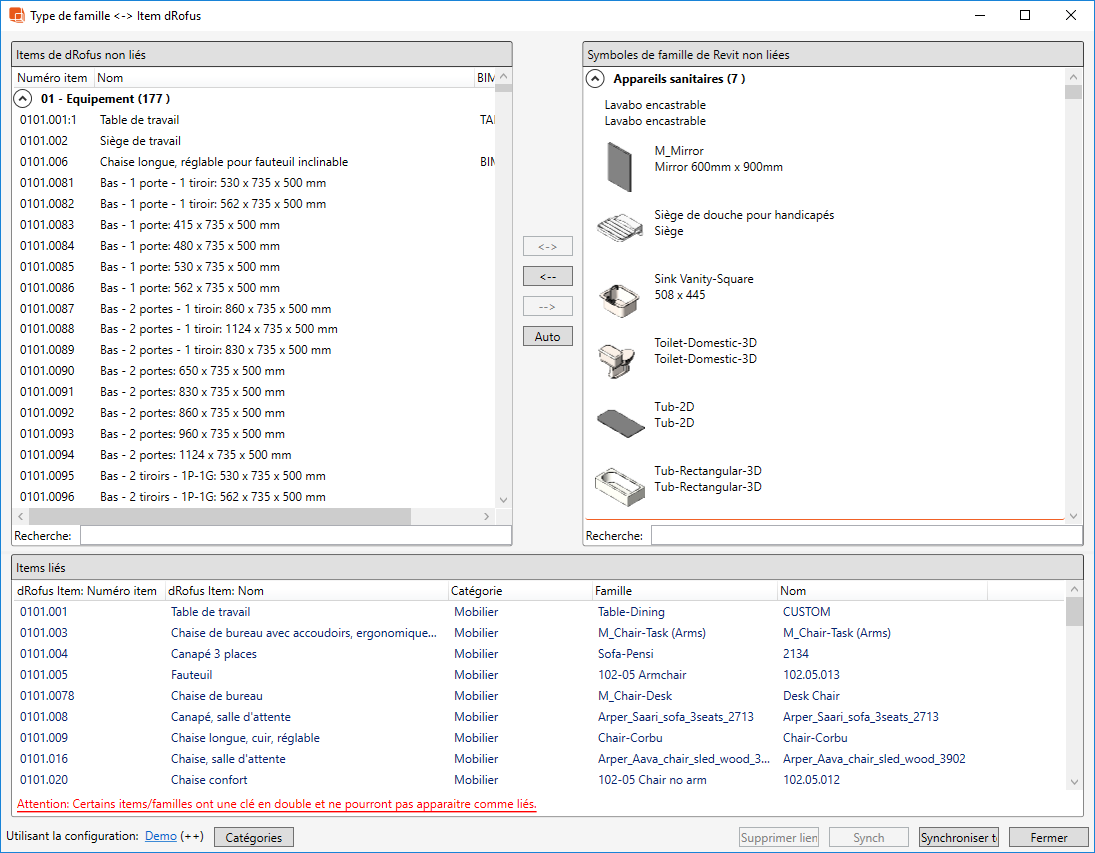This screenshot has width=1095, height=853.
Task: Collapse the 01 - Equipement group
Action: tap(22, 99)
